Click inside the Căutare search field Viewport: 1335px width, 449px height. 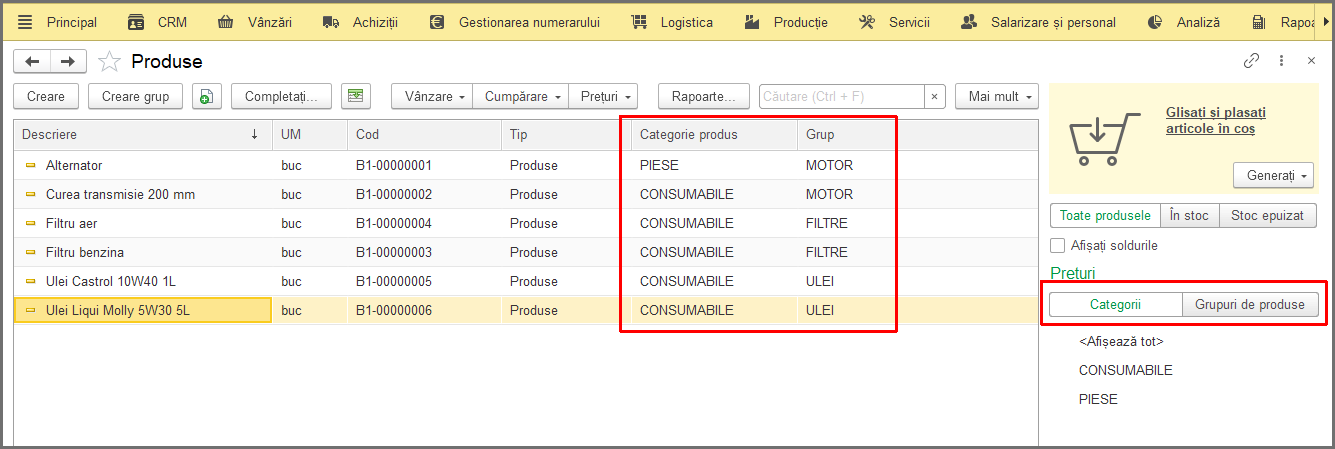click(841, 97)
